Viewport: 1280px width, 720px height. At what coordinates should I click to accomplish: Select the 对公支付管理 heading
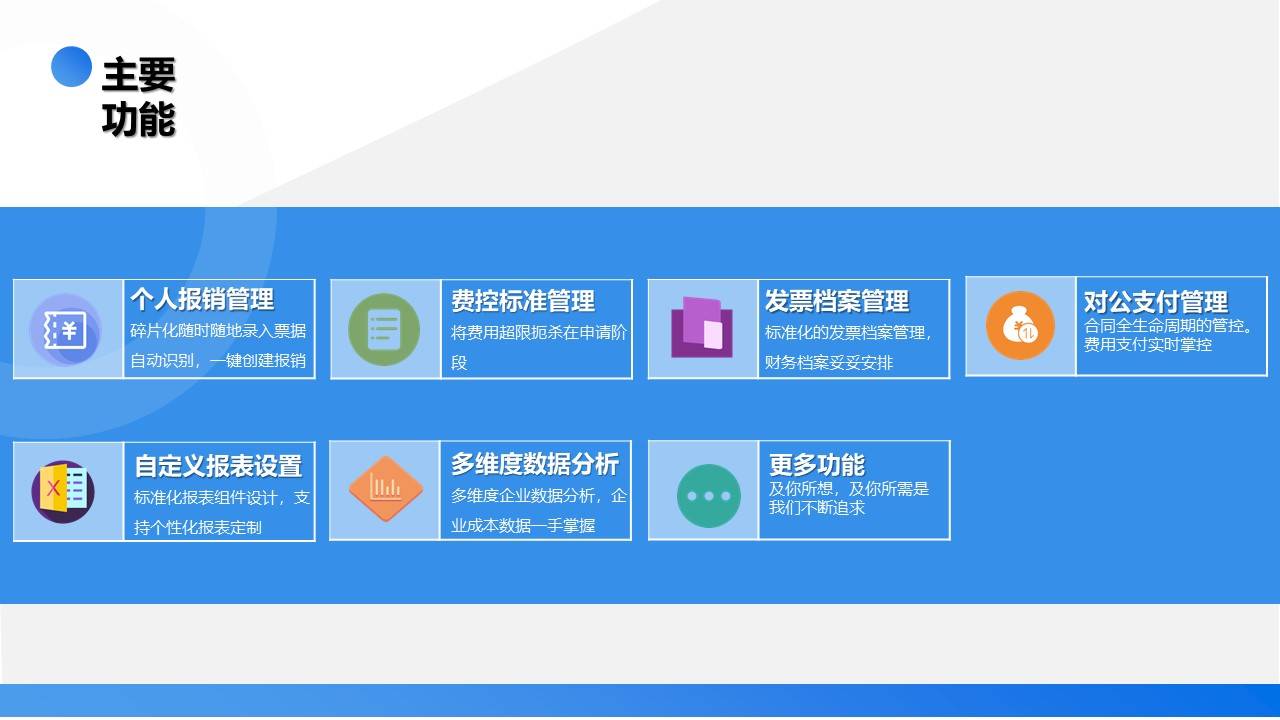click(1156, 302)
